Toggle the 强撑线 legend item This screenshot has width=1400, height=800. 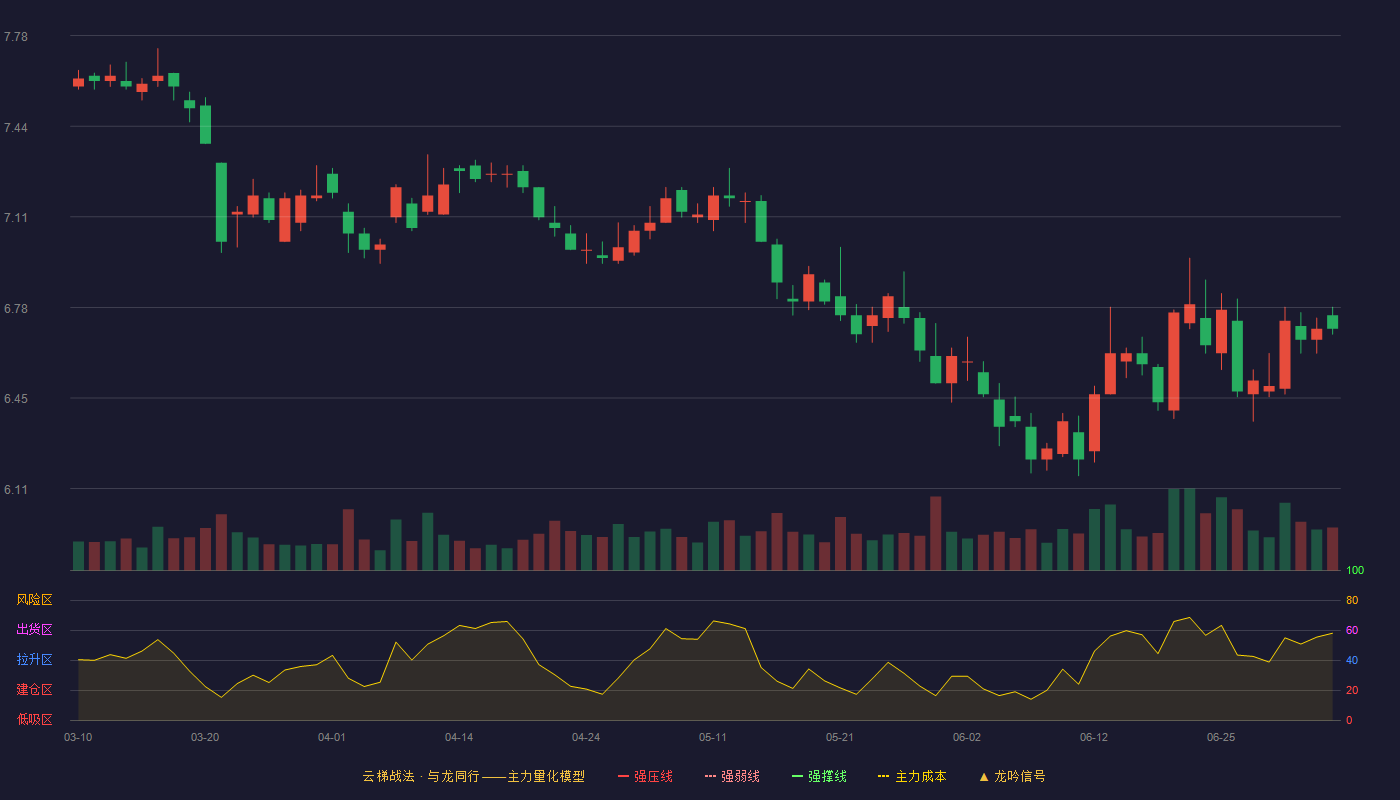point(819,776)
